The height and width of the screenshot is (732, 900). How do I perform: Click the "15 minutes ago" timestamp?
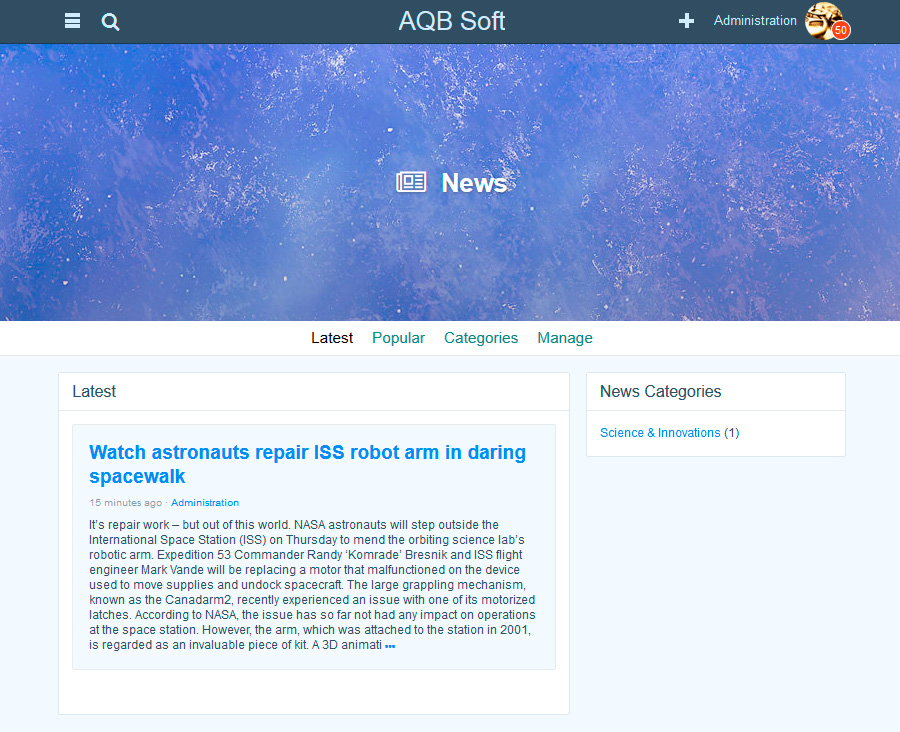point(125,503)
